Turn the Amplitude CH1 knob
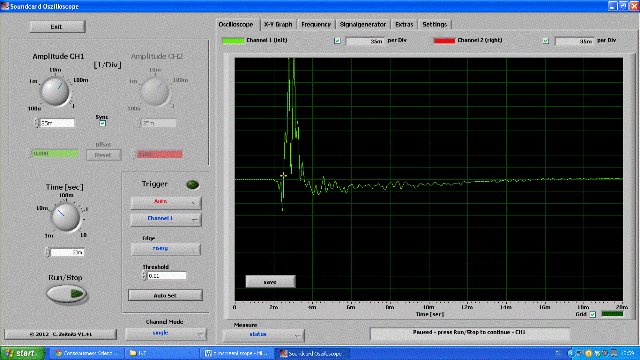The height and width of the screenshot is (360, 640). pos(55,91)
